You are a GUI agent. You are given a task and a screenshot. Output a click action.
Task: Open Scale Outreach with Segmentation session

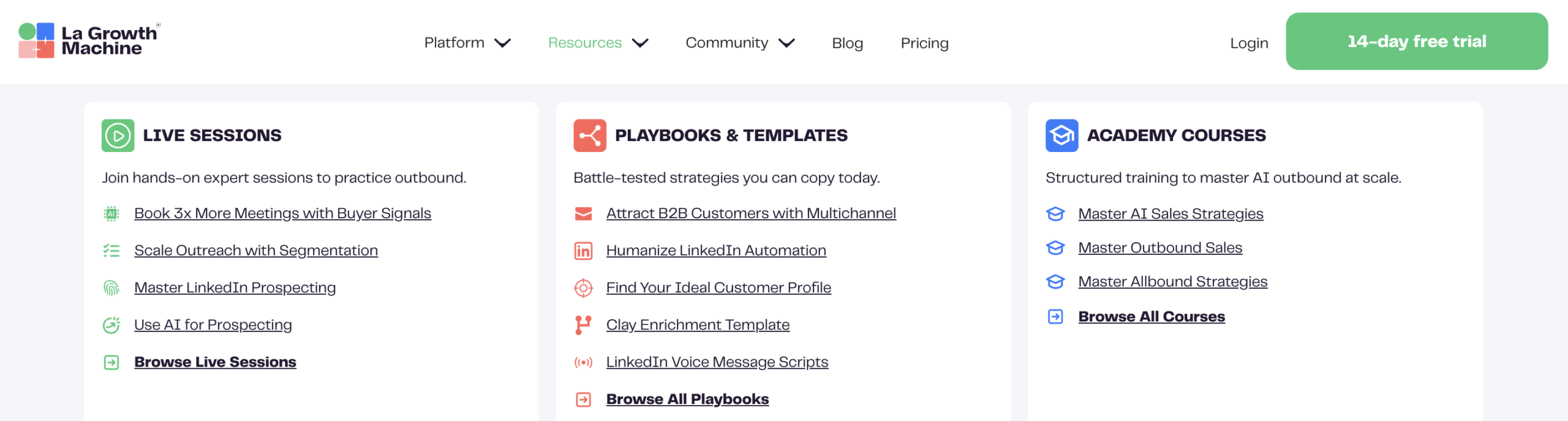point(255,251)
